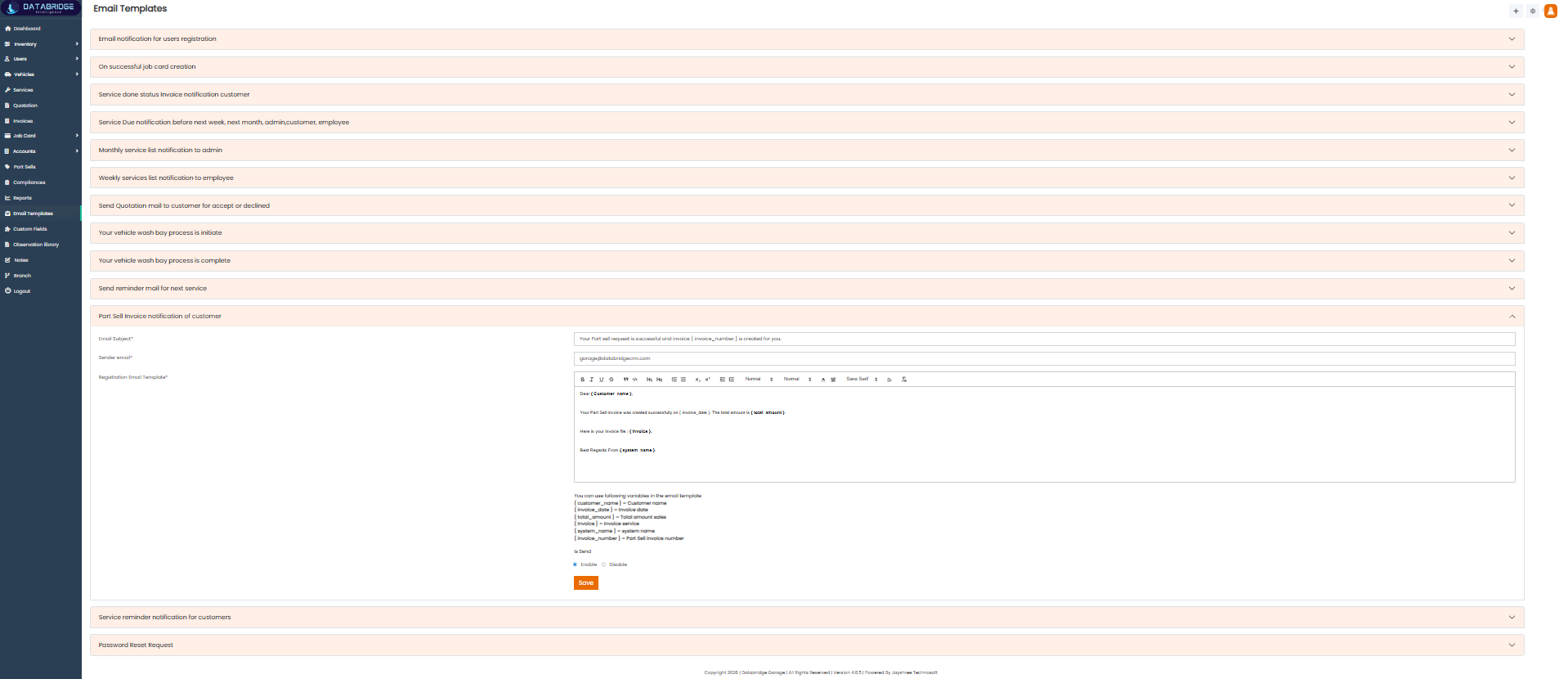Toggle subscript formatting

[697, 380]
